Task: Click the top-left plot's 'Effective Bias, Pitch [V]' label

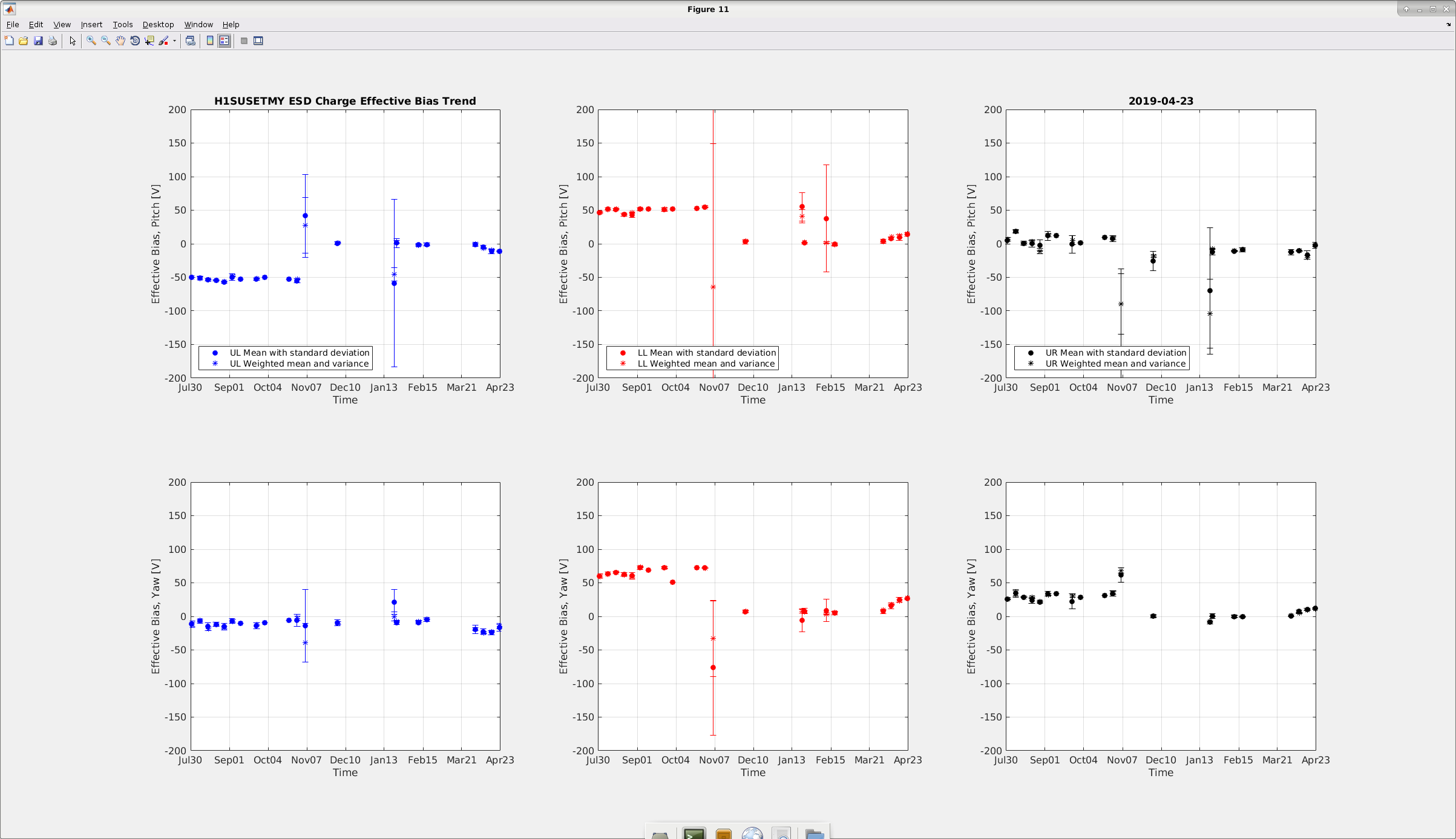Action: point(156,244)
